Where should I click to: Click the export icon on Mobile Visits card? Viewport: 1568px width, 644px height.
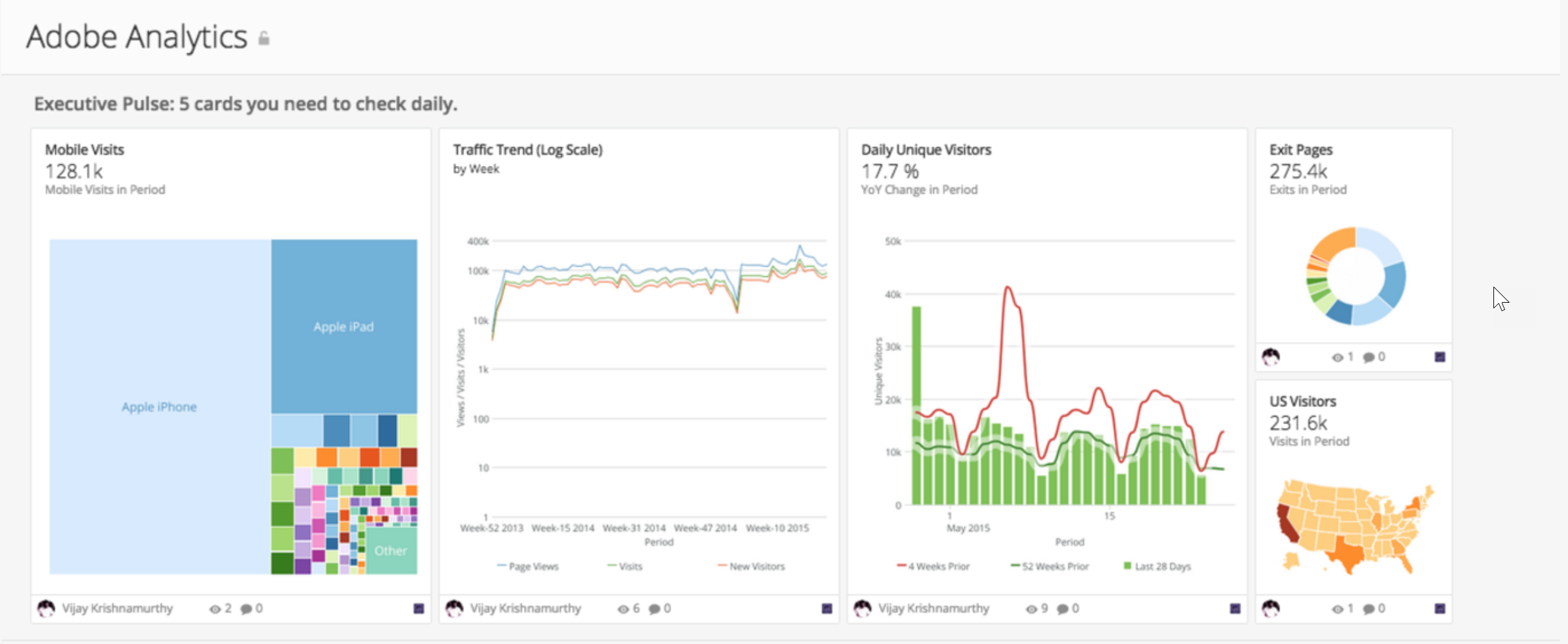[419, 607]
